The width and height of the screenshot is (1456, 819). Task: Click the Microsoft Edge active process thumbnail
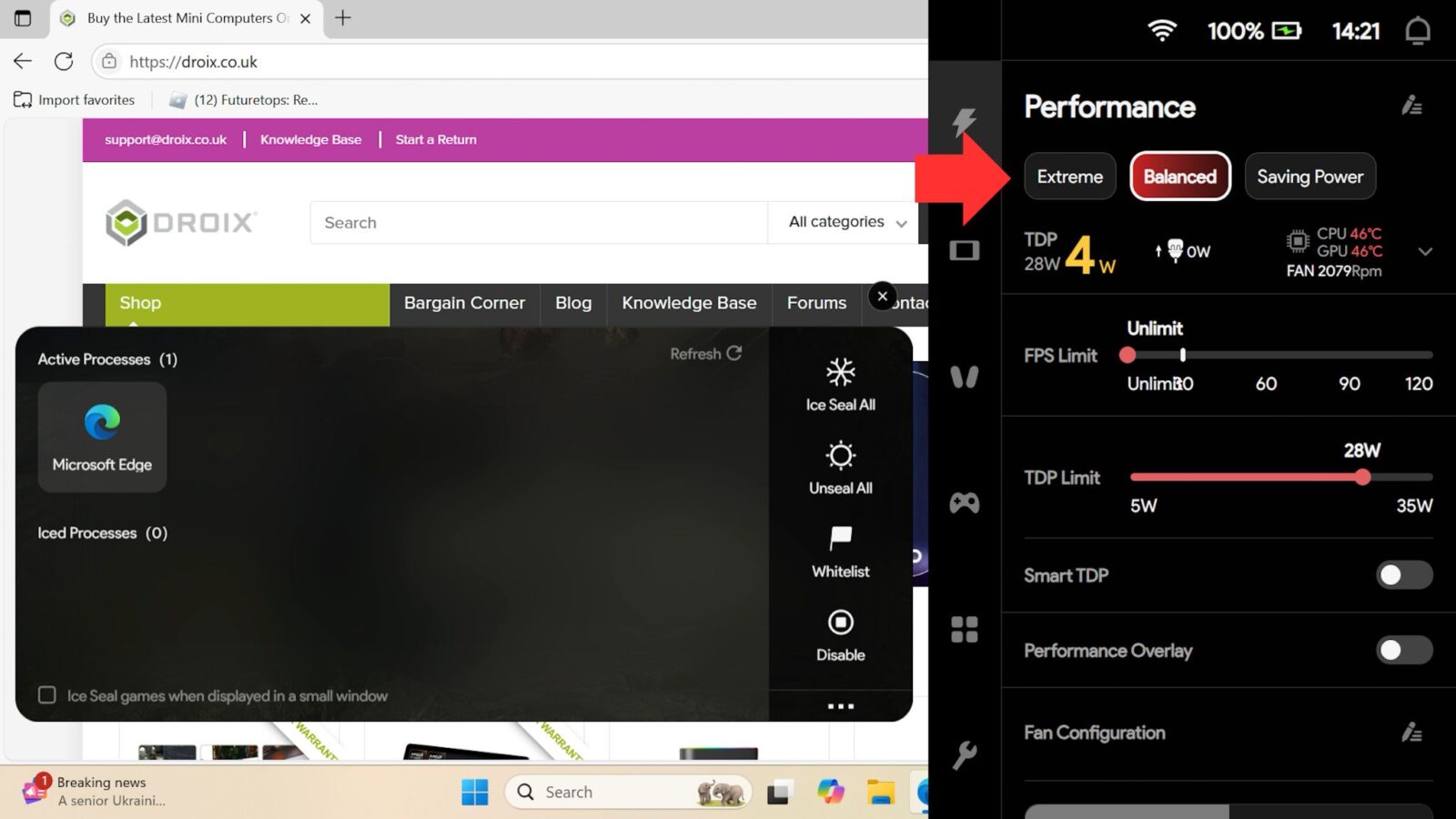[x=102, y=437]
